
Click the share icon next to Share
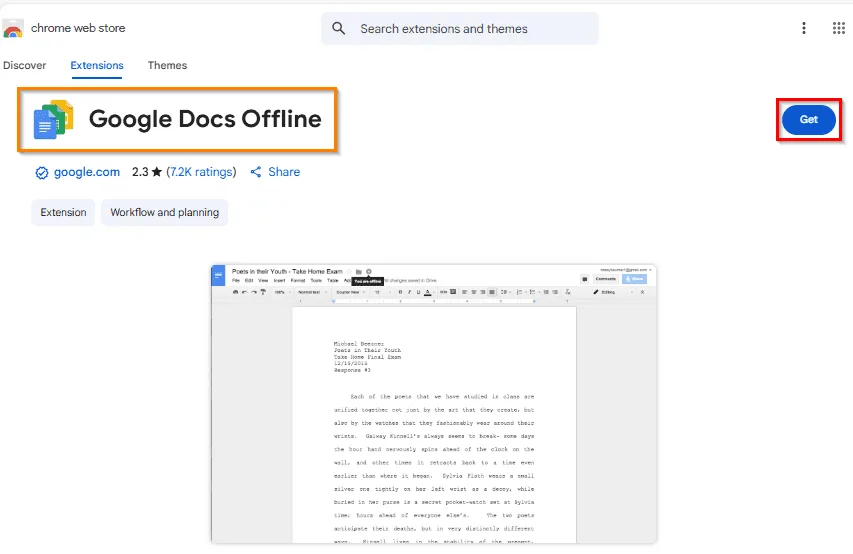(x=256, y=172)
